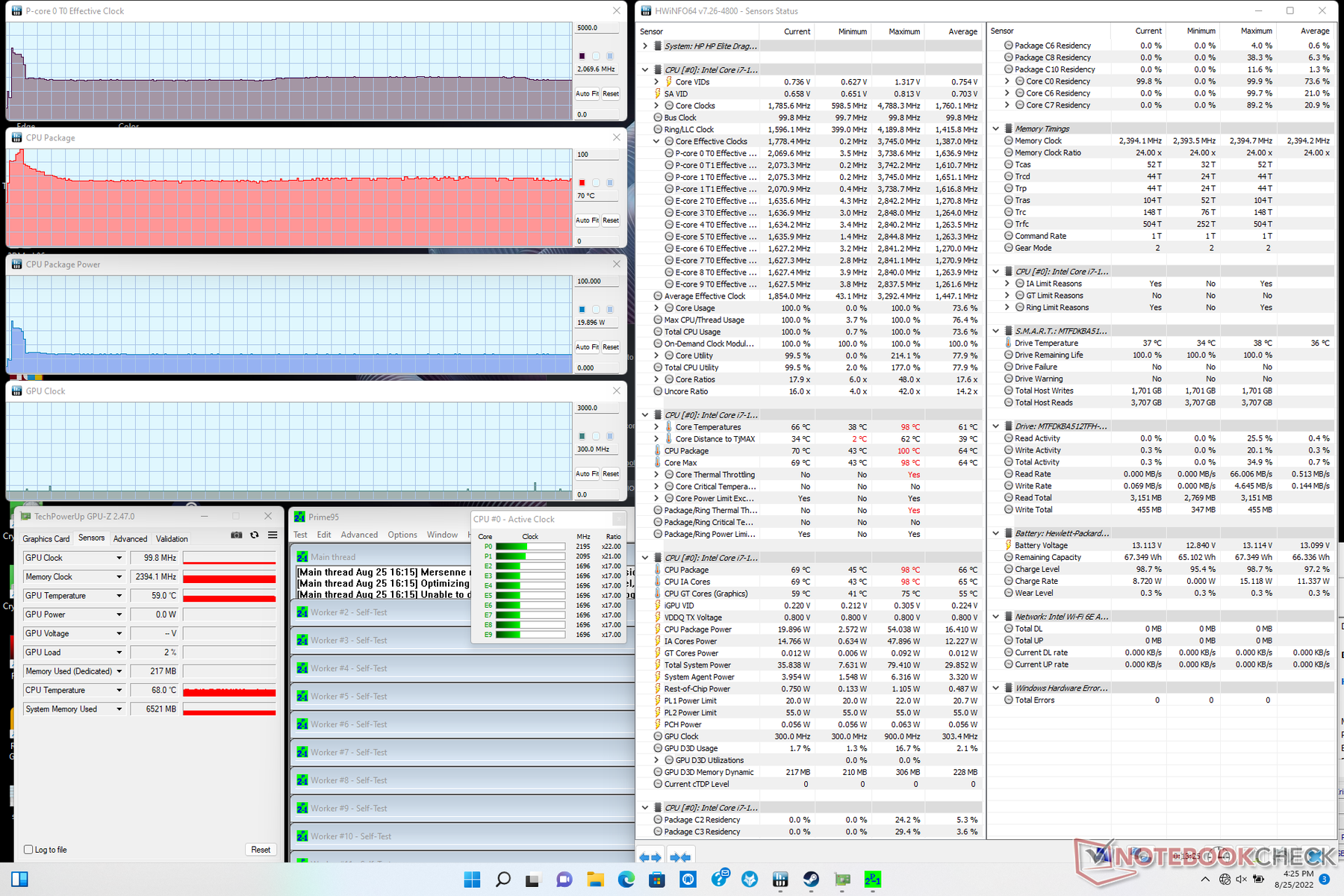Screen dimensions: 1344x896
Task: Launch Microsoft Edge from the taskbar
Action: (x=626, y=880)
